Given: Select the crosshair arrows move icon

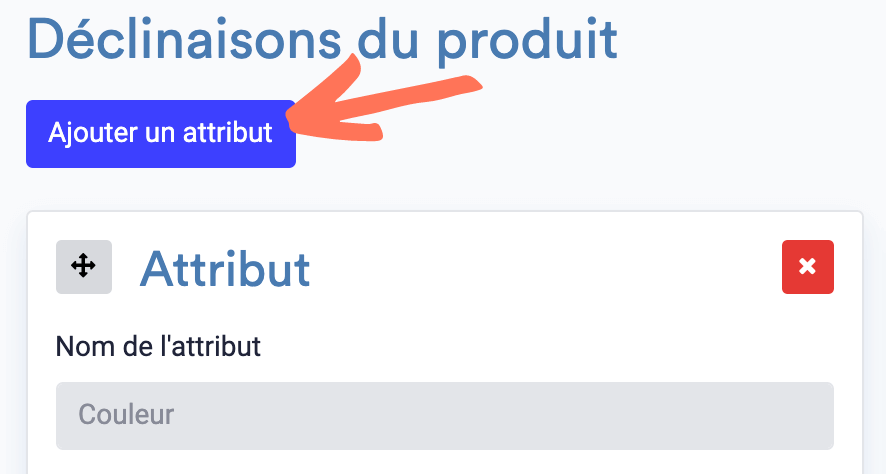Looking at the screenshot, I should pyautogui.click(x=84, y=266).
